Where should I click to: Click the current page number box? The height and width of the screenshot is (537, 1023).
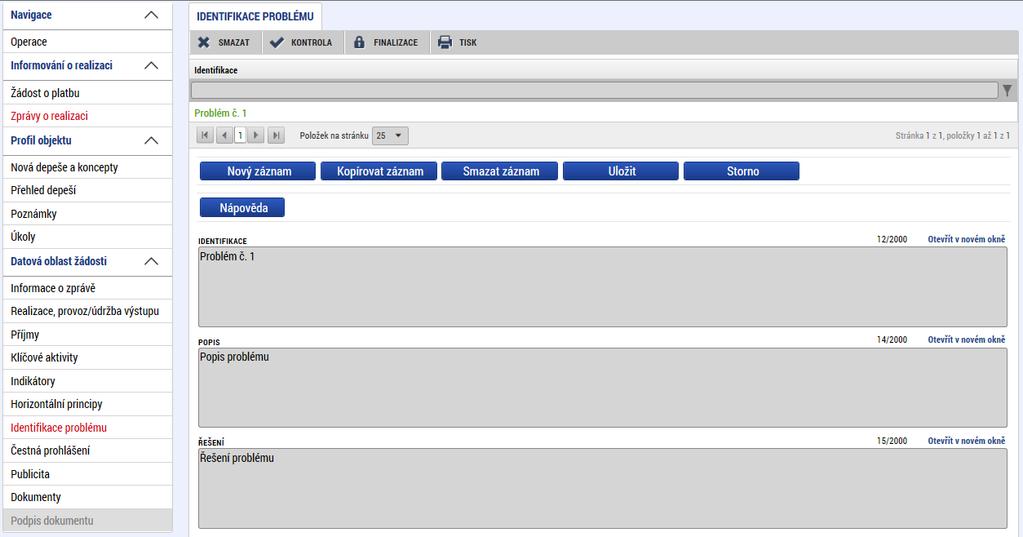click(240, 135)
